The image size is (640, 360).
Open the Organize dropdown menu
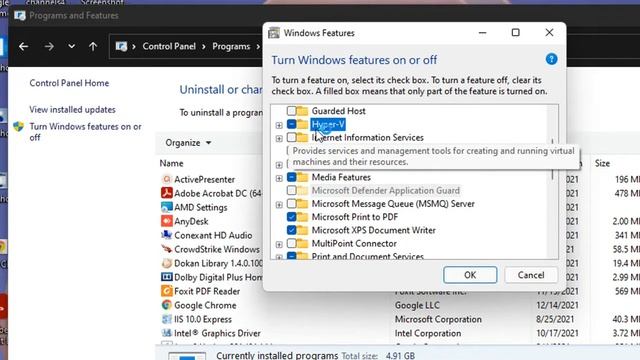click(188, 143)
